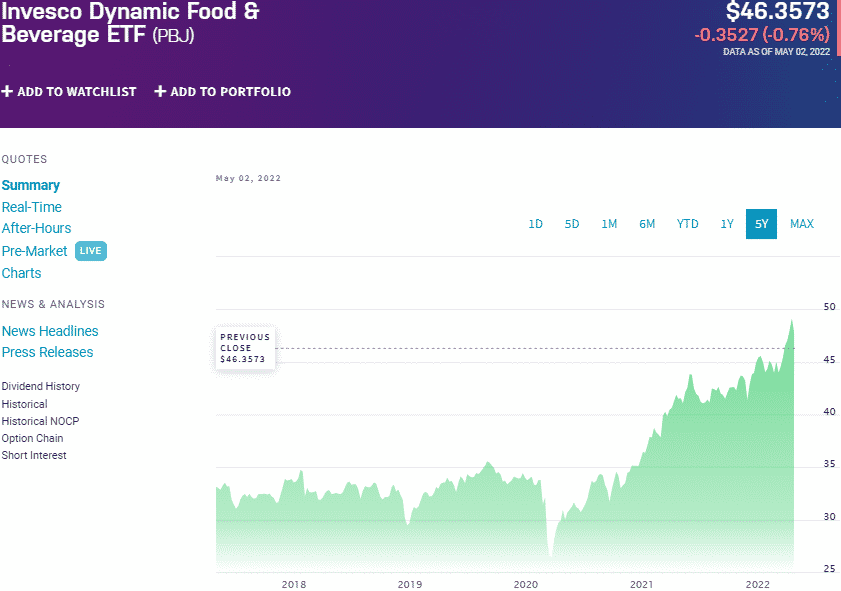This screenshot has width=841, height=591.
Task: Open the Dividend History page
Action: pos(40,386)
